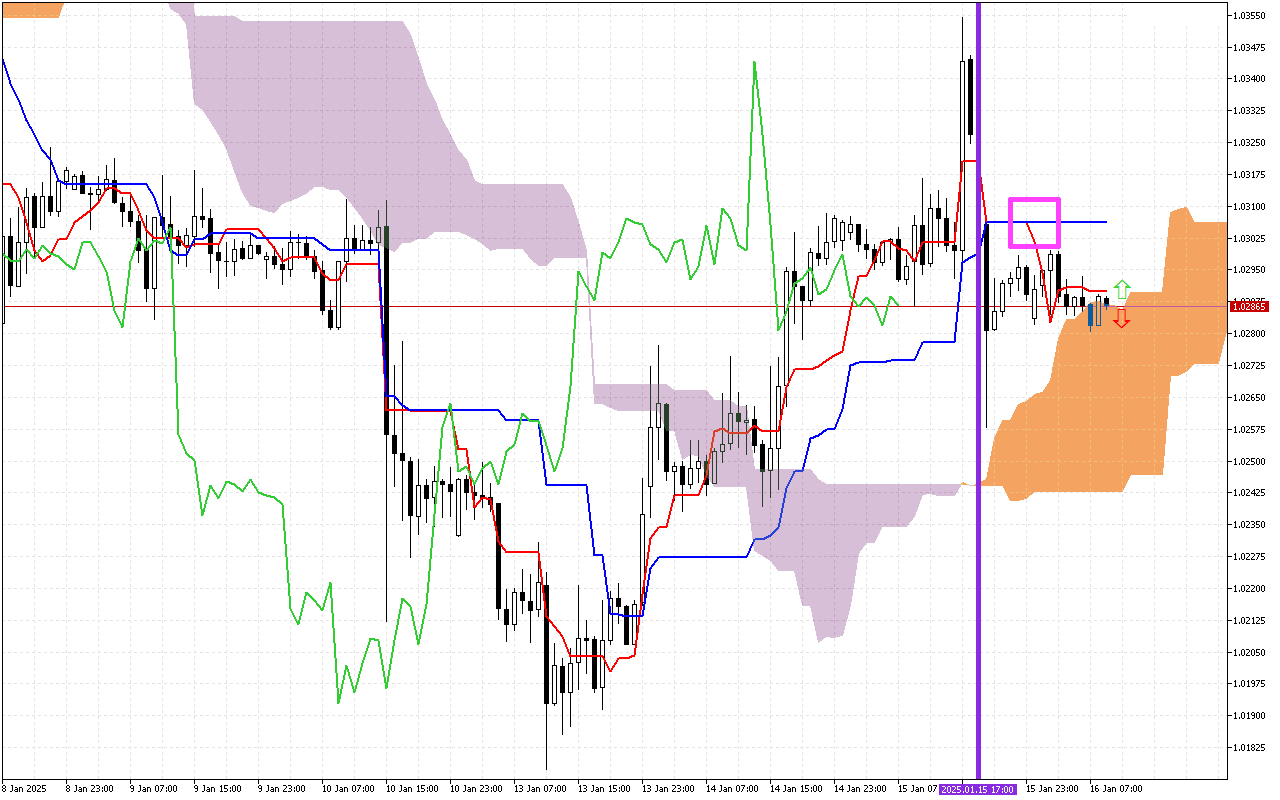The width and height of the screenshot is (1280, 800).
Task: Select the 9 Jan 07:00 time label
Action: point(152,789)
